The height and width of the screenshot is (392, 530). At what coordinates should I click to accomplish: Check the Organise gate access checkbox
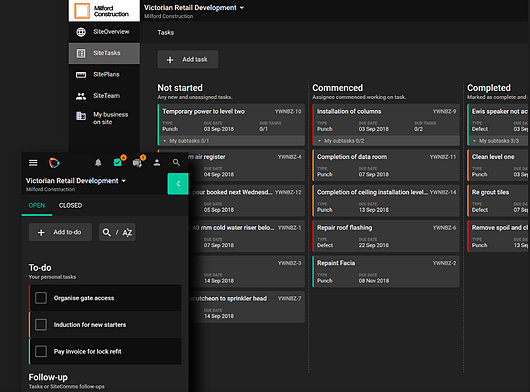tap(41, 298)
